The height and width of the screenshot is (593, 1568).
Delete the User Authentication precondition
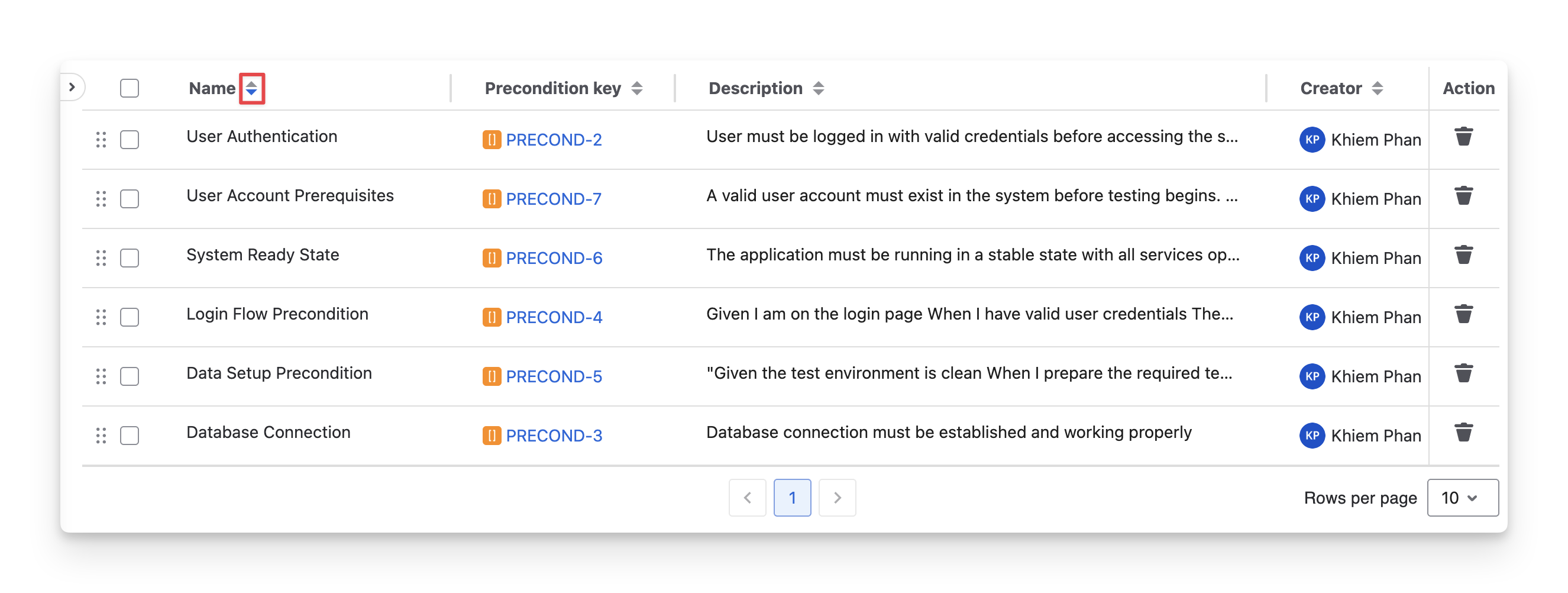[1463, 137]
